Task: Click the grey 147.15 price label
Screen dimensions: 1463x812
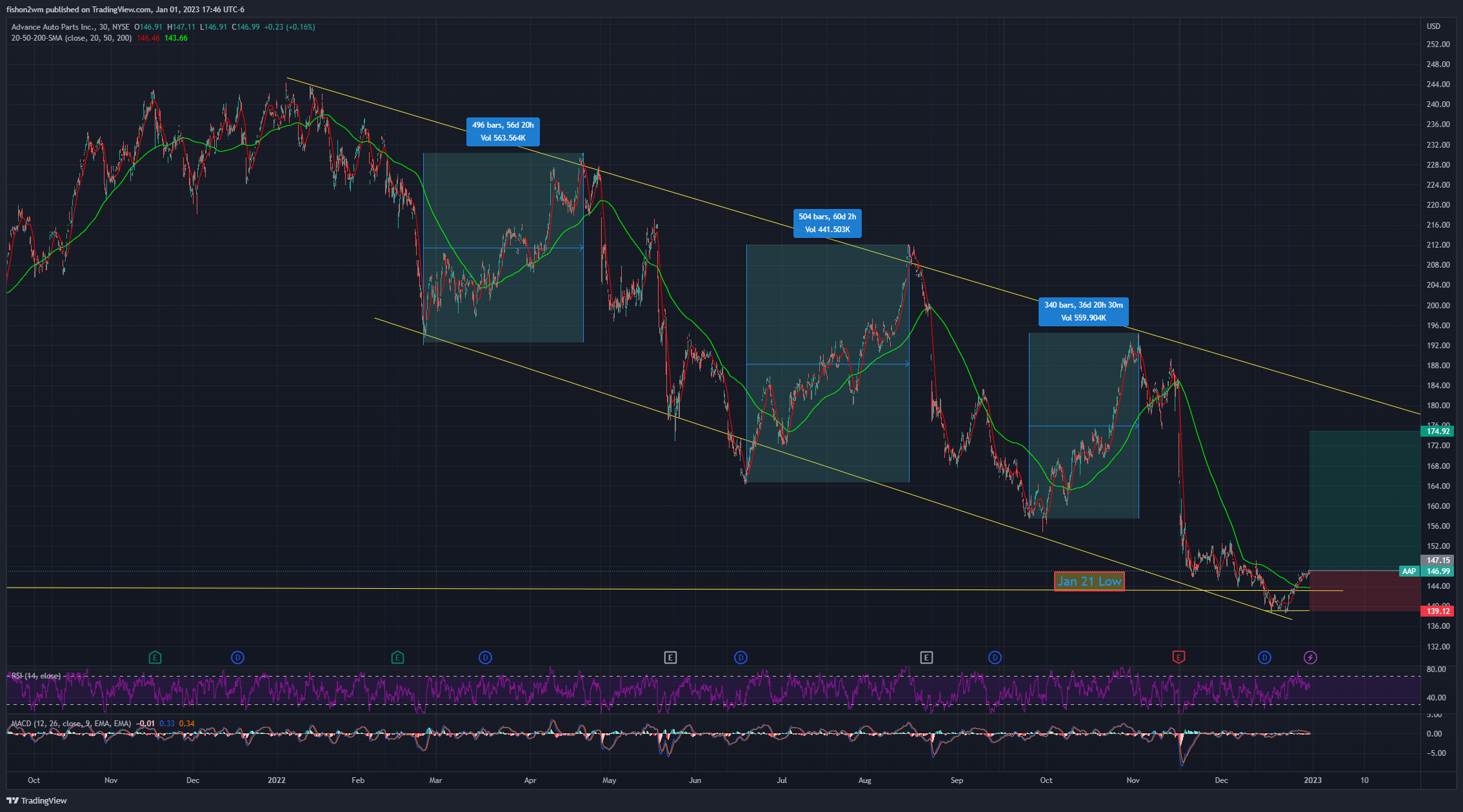Action: click(1438, 560)
